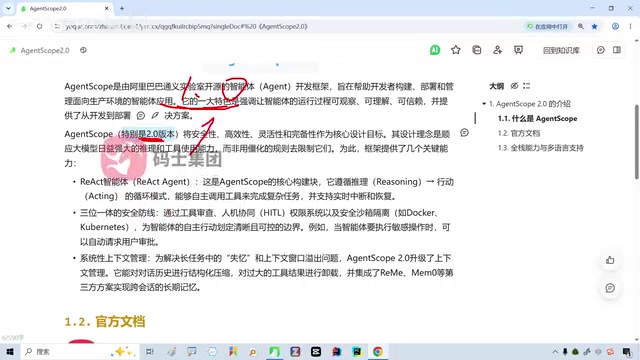This screenshot has width=640, height=360.
Task: Click the inline comment icon in the first paragraph
Action: [141, 116]
